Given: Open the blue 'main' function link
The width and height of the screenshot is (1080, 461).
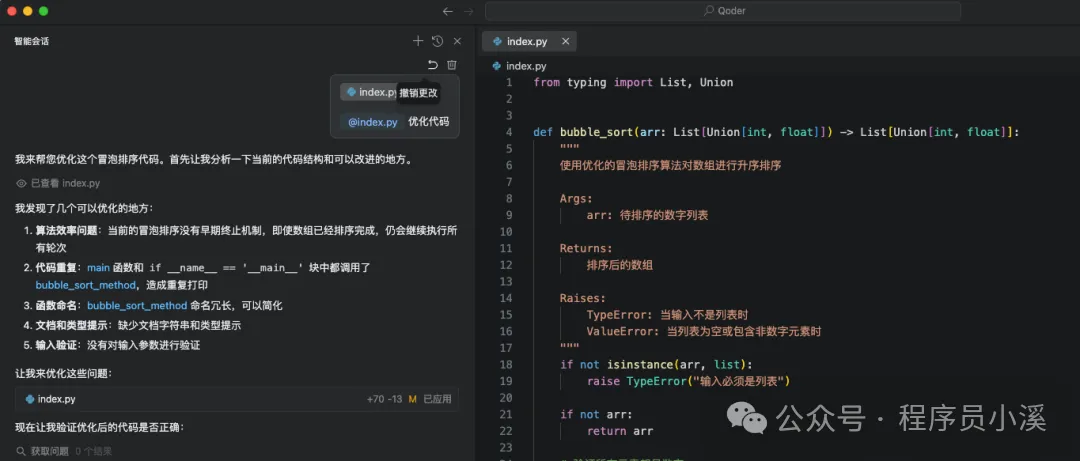Looking at the screenshot, I should [x=98, y=267].
